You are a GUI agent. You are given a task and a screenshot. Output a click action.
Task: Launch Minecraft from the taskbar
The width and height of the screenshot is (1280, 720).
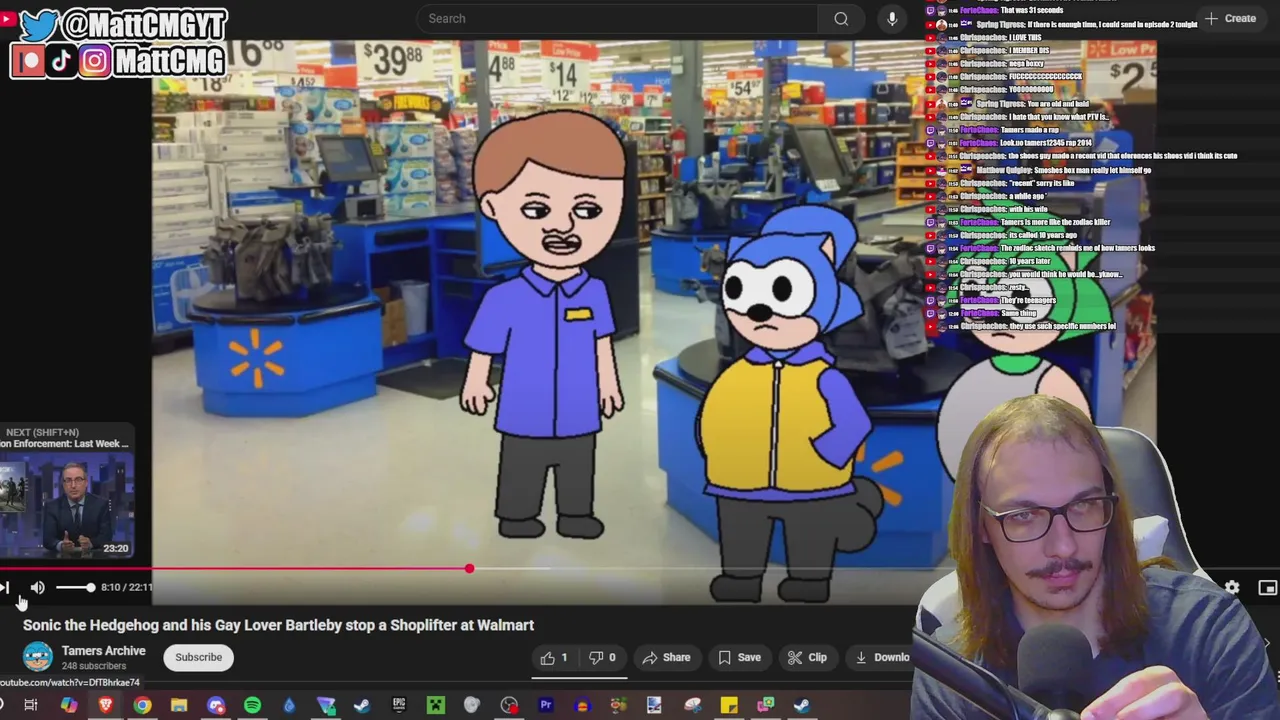[436, 705]
